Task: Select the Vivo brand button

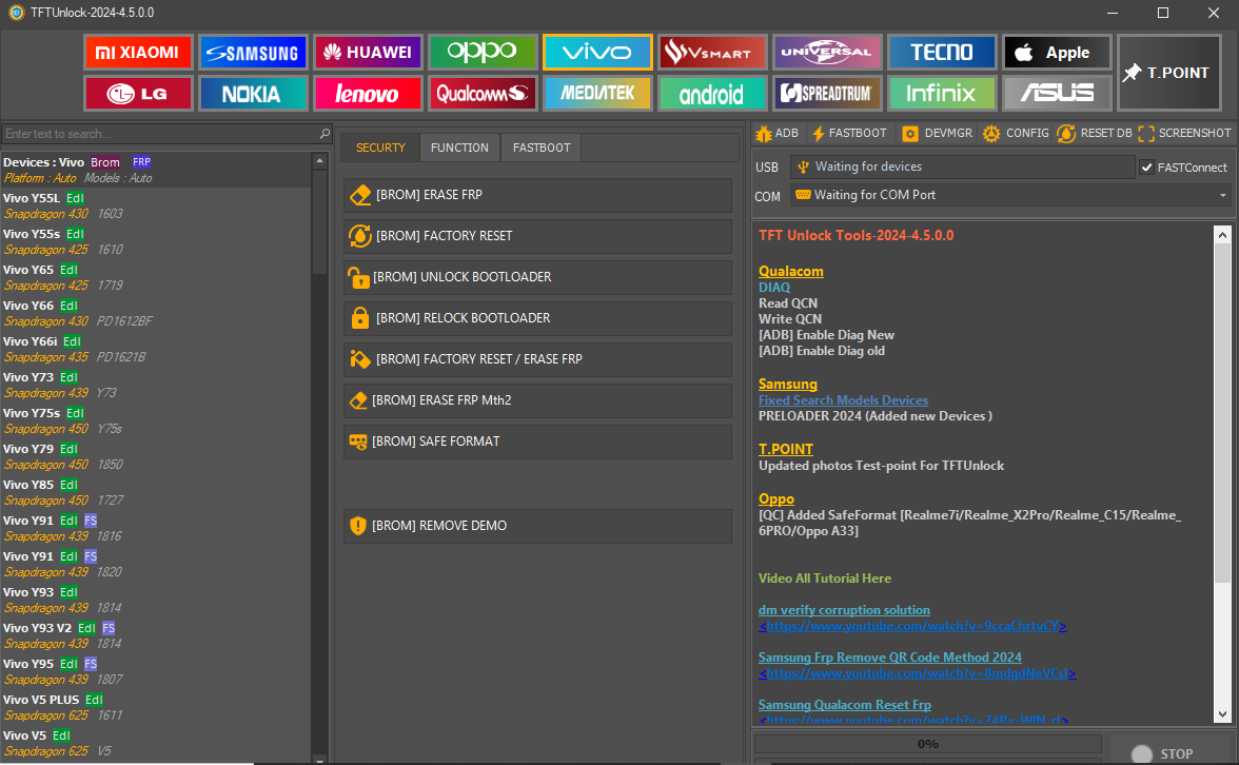Action: point(597,51)
